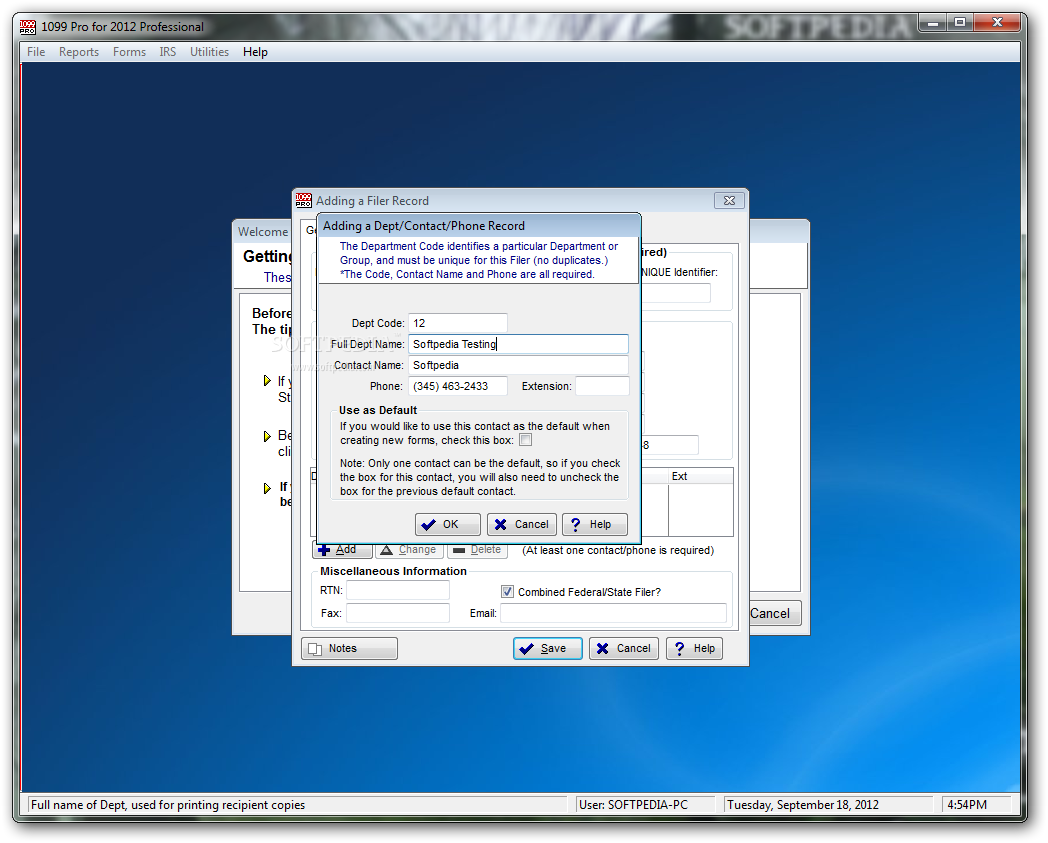Click User: SOFTPEDIA-PC in status bar
This screenshot has width=1048, height=843.
pyautogui.click(x=633, y=805)
